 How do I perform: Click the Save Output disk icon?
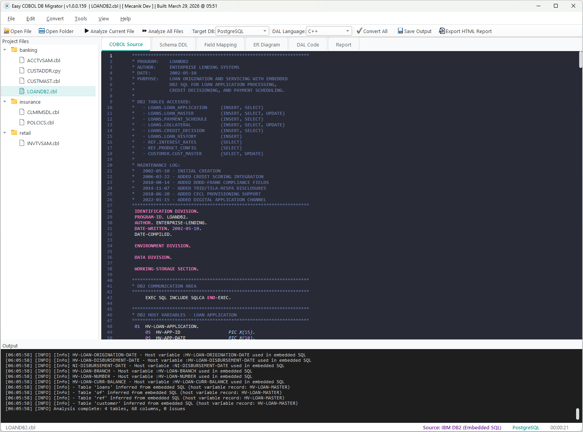point(400,31)
